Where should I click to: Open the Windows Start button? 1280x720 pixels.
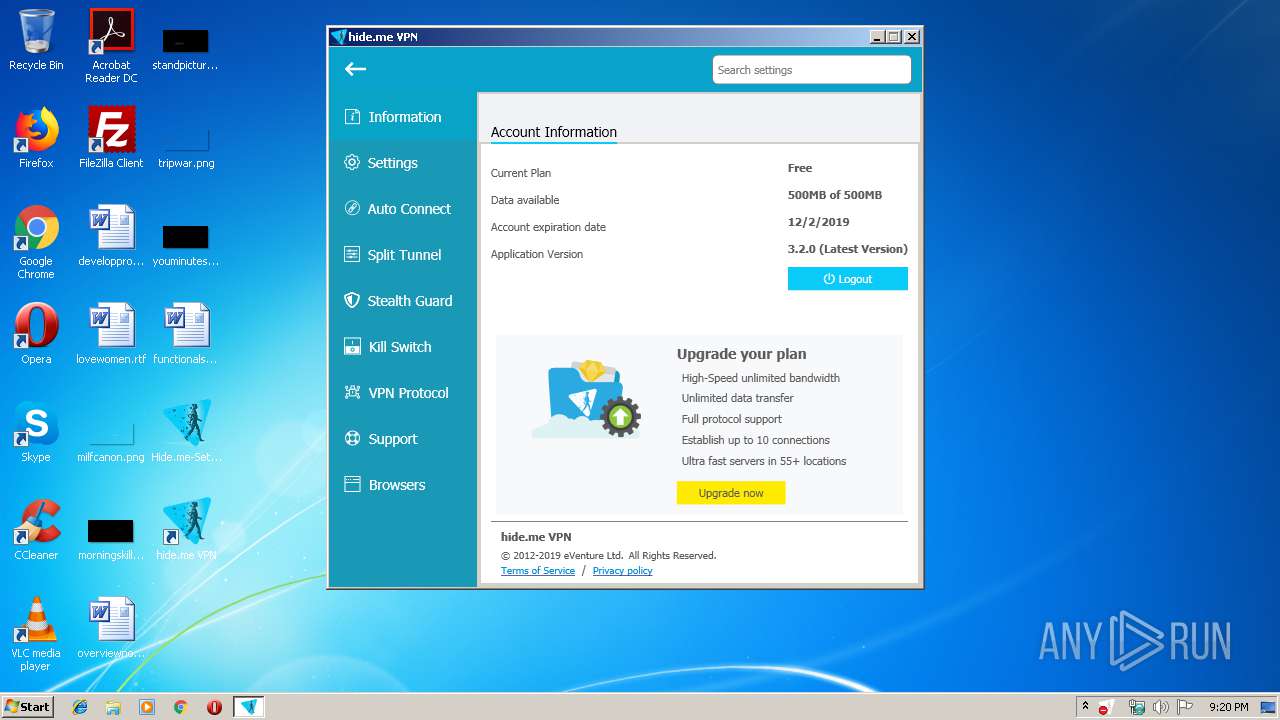coord(28,706)
